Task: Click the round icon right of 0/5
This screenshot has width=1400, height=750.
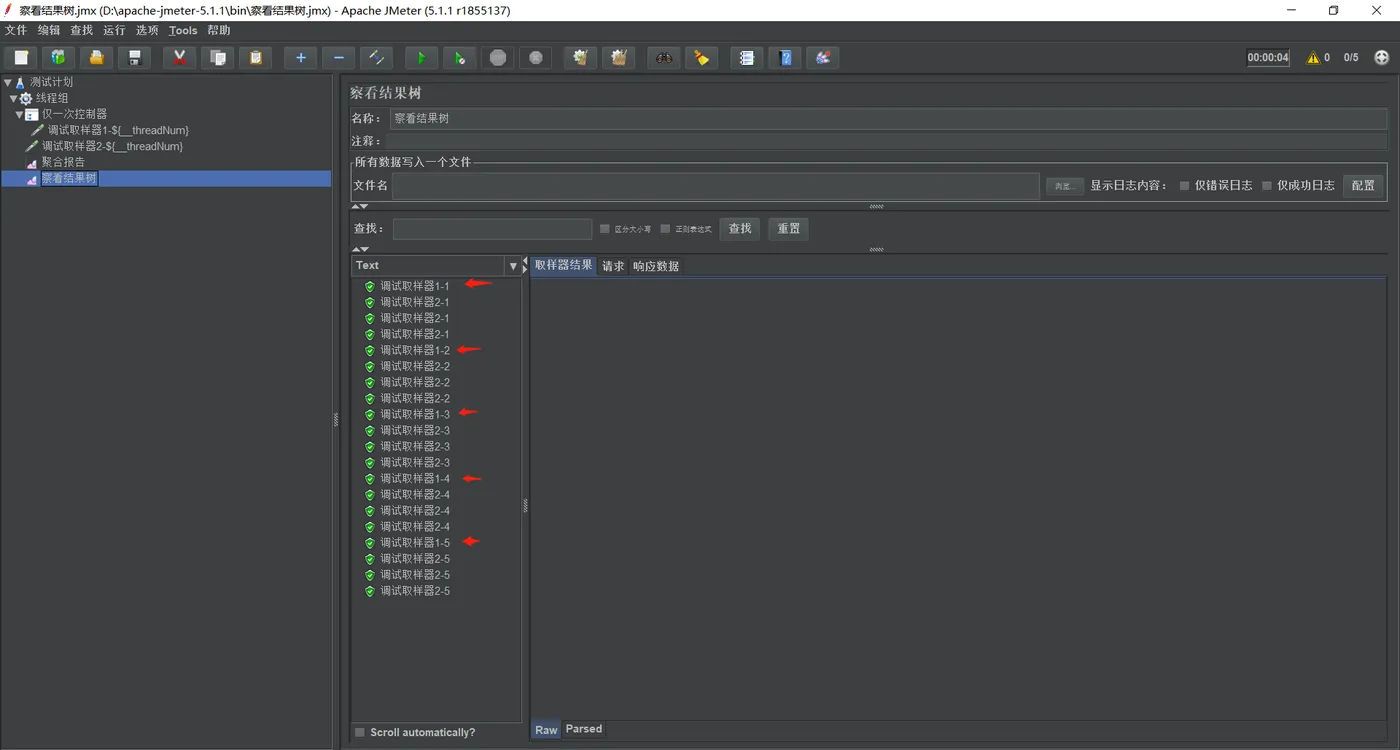Action: (1382, 58)
